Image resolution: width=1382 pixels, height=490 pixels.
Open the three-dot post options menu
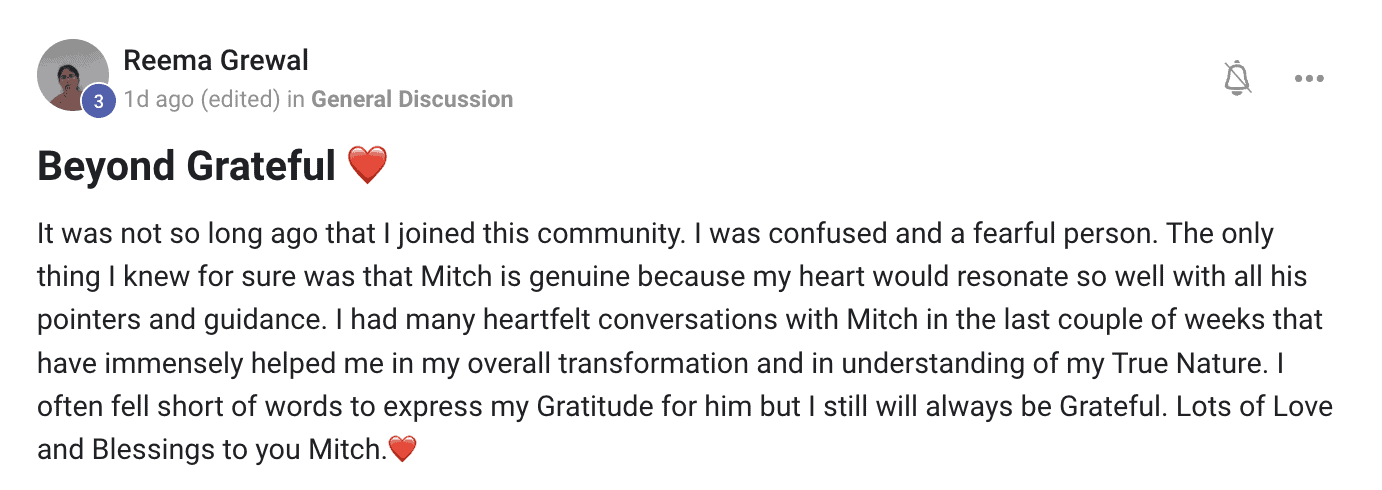coord(1309,79)
